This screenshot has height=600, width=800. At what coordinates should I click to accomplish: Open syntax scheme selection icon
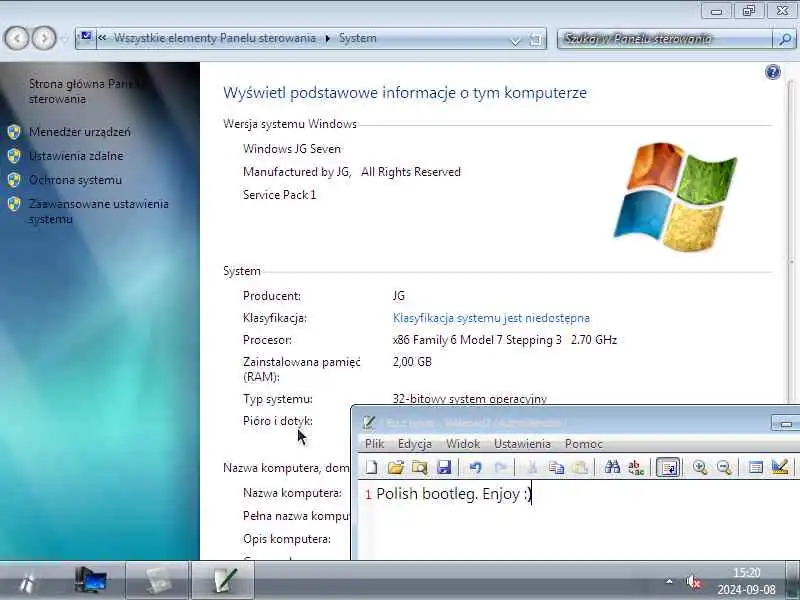756,467
